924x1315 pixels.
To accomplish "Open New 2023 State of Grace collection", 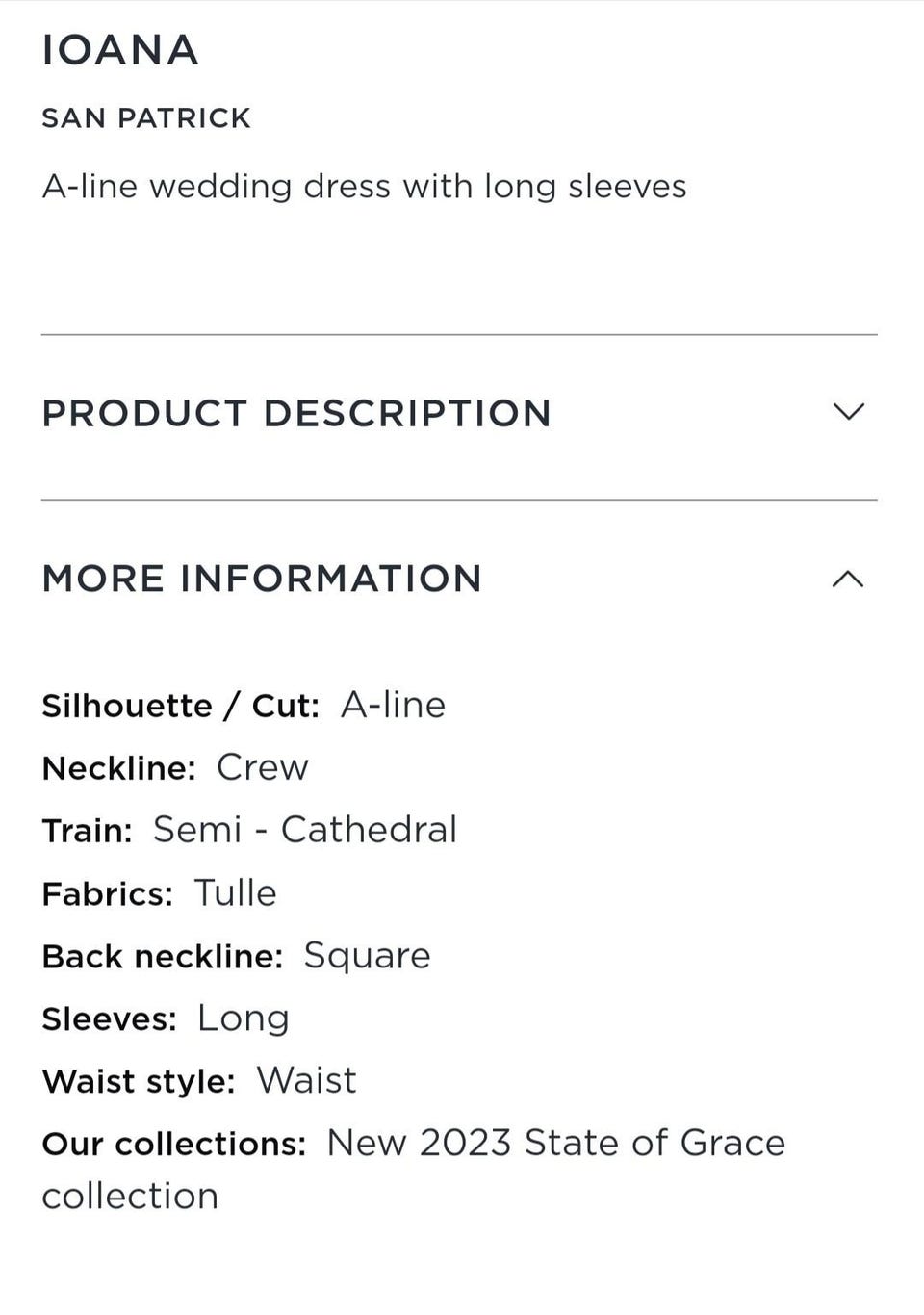I will [555, 1143].
